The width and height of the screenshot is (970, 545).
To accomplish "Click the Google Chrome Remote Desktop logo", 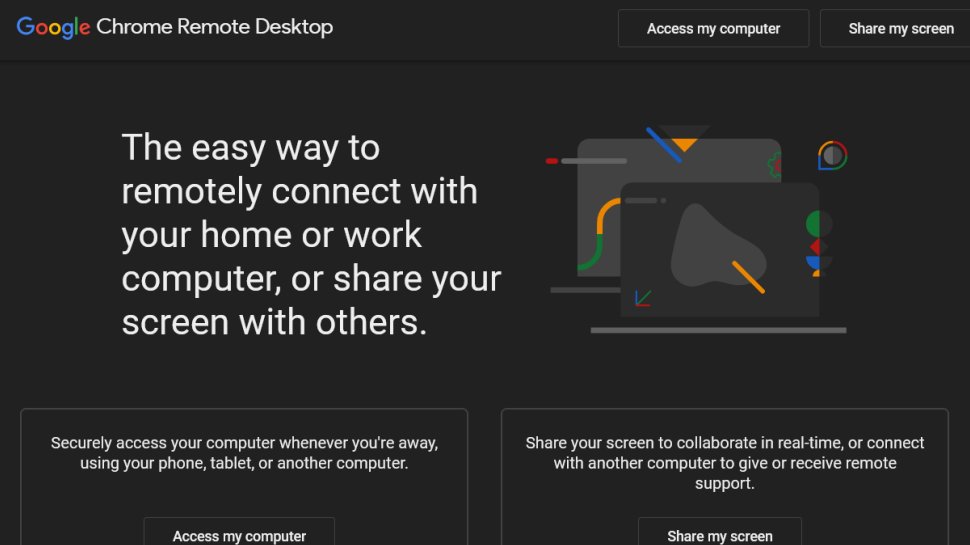I will click(x=174, y=27).
